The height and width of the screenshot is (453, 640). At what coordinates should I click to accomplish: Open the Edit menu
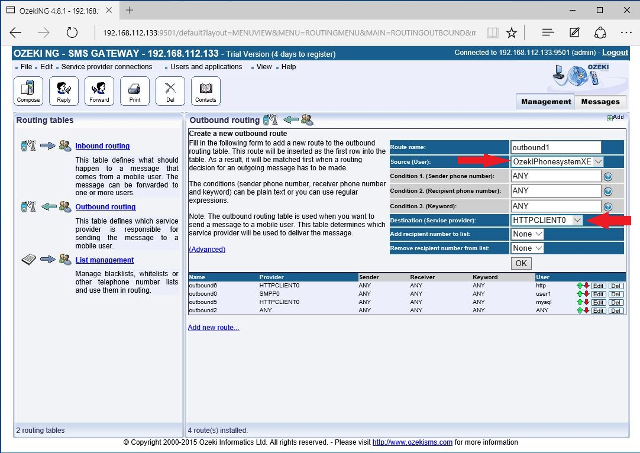pyautogui.click(x=47, y=67)
